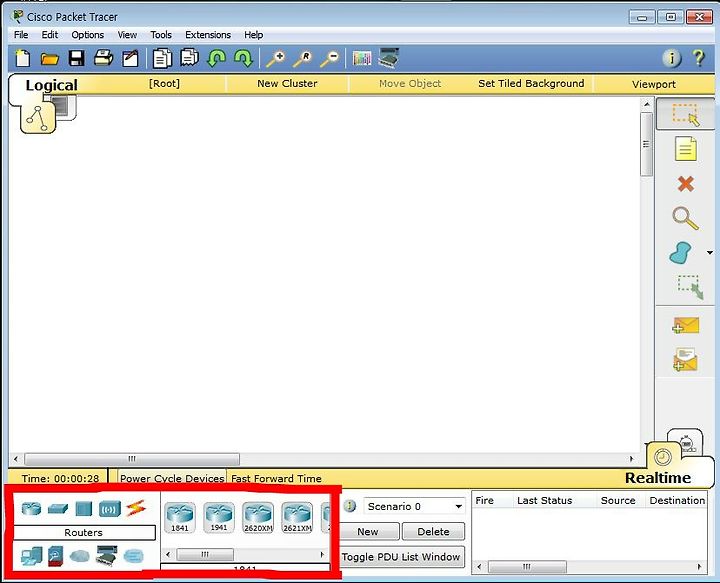Click the Print icon
The image size is (720, 583).
pyautogui.click(x=103, y=58)
